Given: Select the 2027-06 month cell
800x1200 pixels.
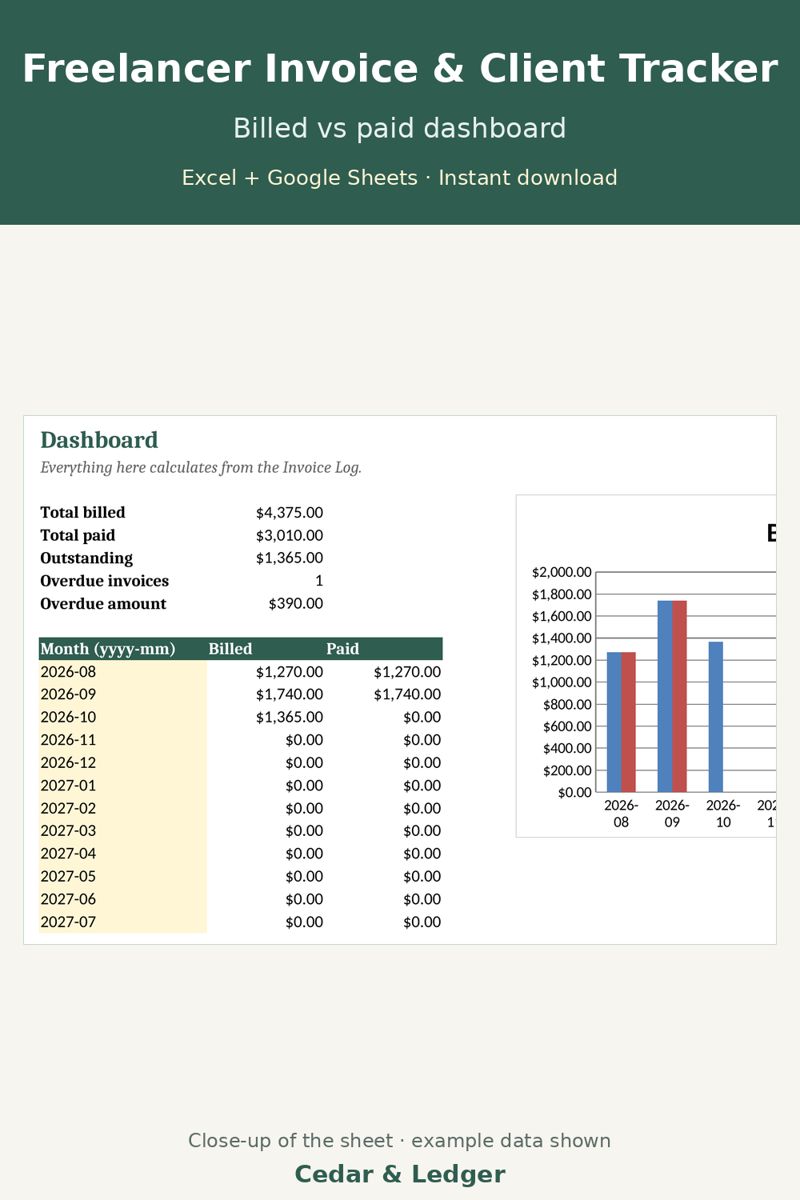Looking at the screenshot, I should click(x=123, y=899).
